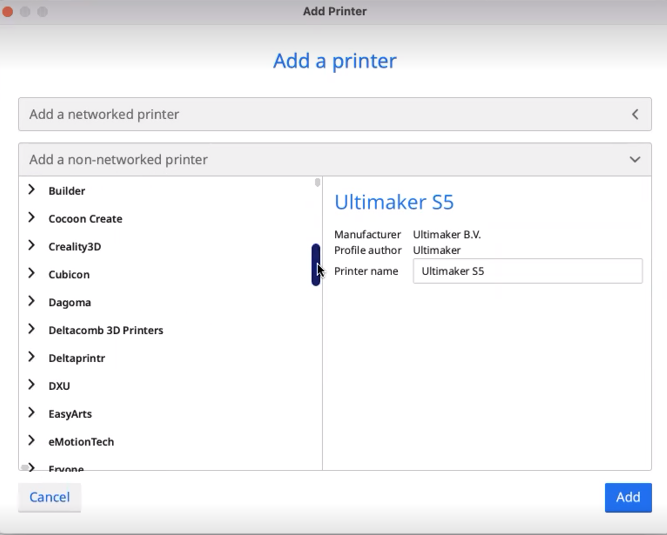Select the Deltaprintr label
The width and height of the screenshot is (667, 535).
click(77, 358)
